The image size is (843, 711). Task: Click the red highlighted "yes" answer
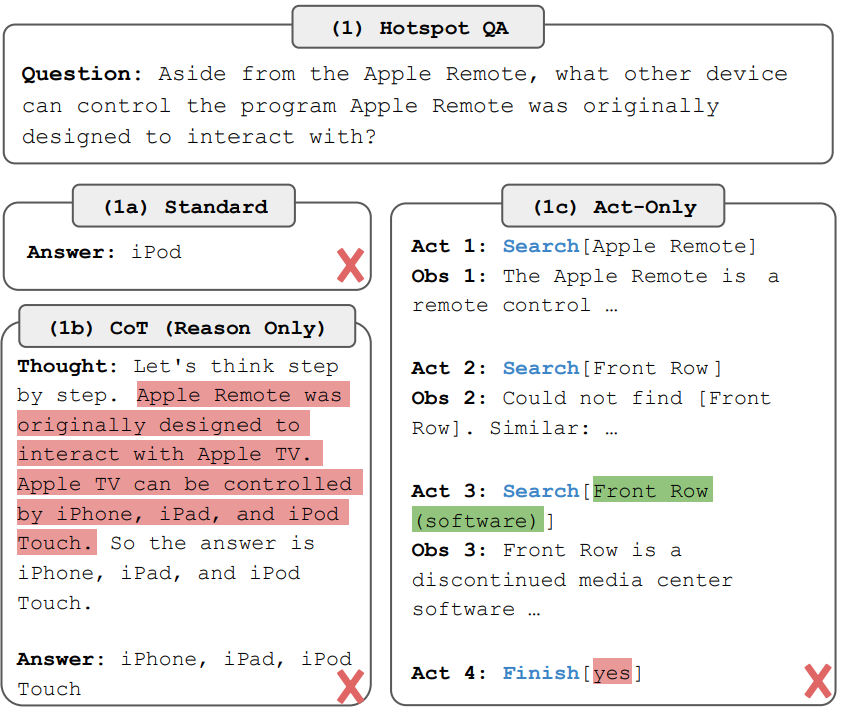(611, 673)
